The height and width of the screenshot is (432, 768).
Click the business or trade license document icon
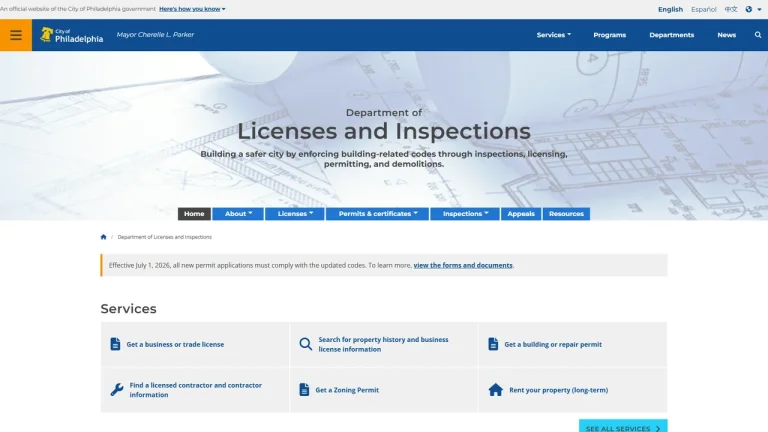[x=115, y=344]
